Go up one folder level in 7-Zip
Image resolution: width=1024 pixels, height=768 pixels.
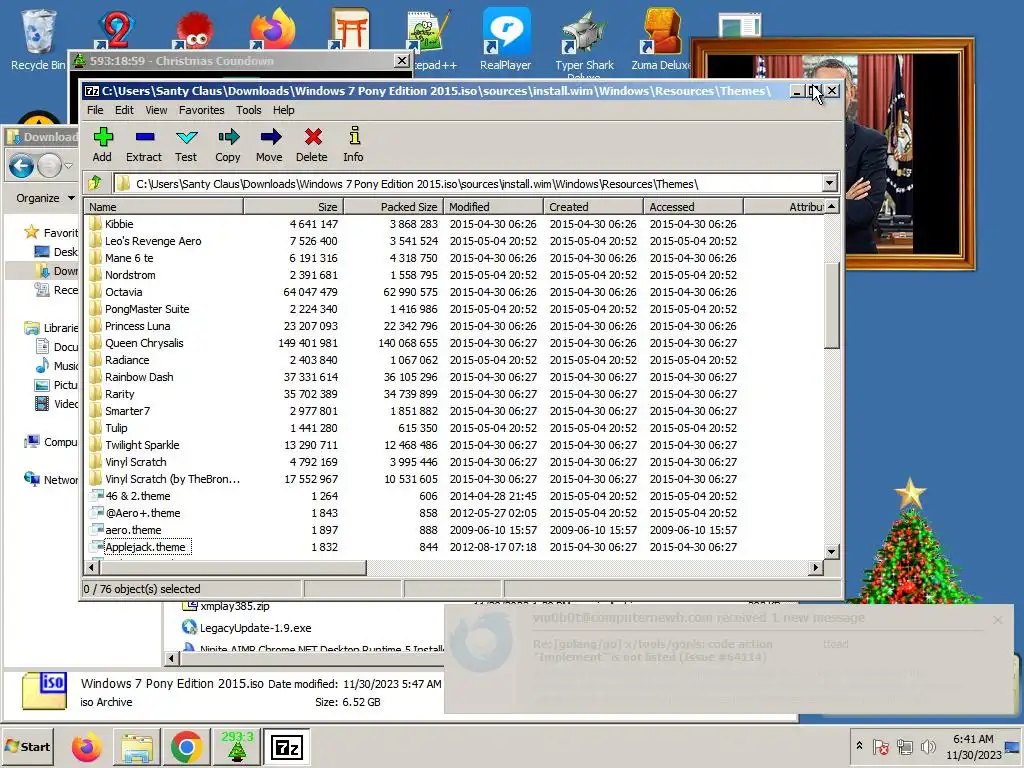click(95, 184)
